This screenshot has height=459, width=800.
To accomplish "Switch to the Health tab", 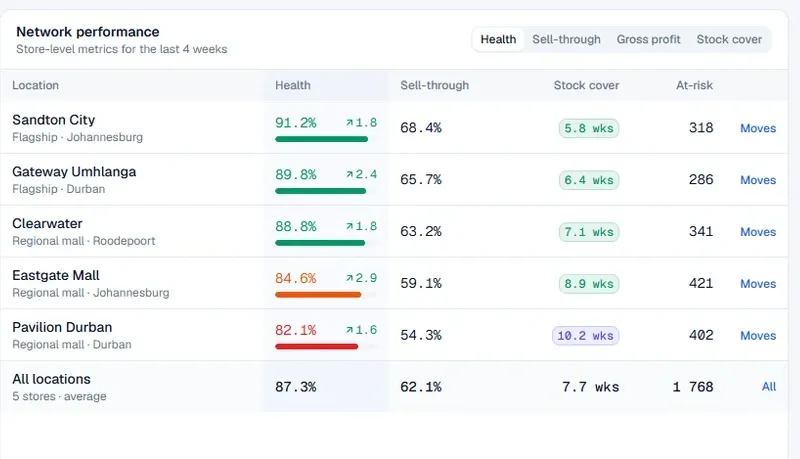I will pos(498,39).
